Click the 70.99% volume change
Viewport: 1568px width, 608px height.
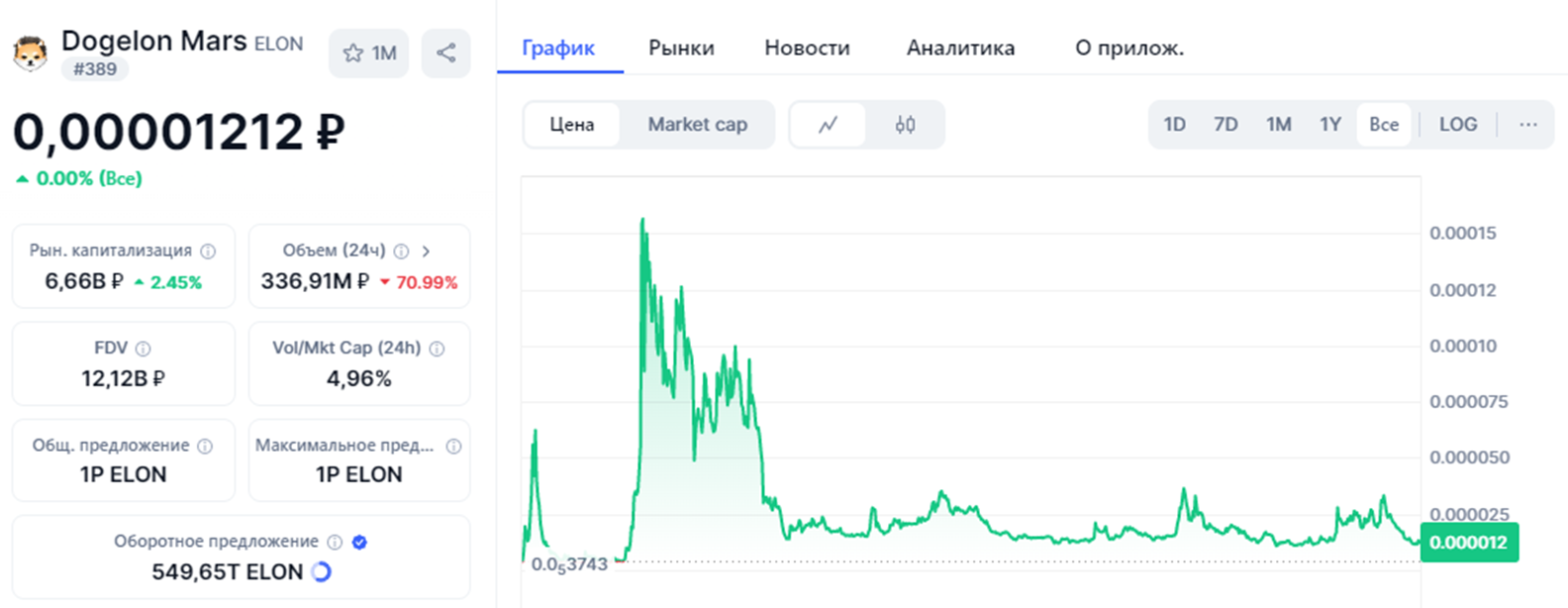tap(419, 282)
